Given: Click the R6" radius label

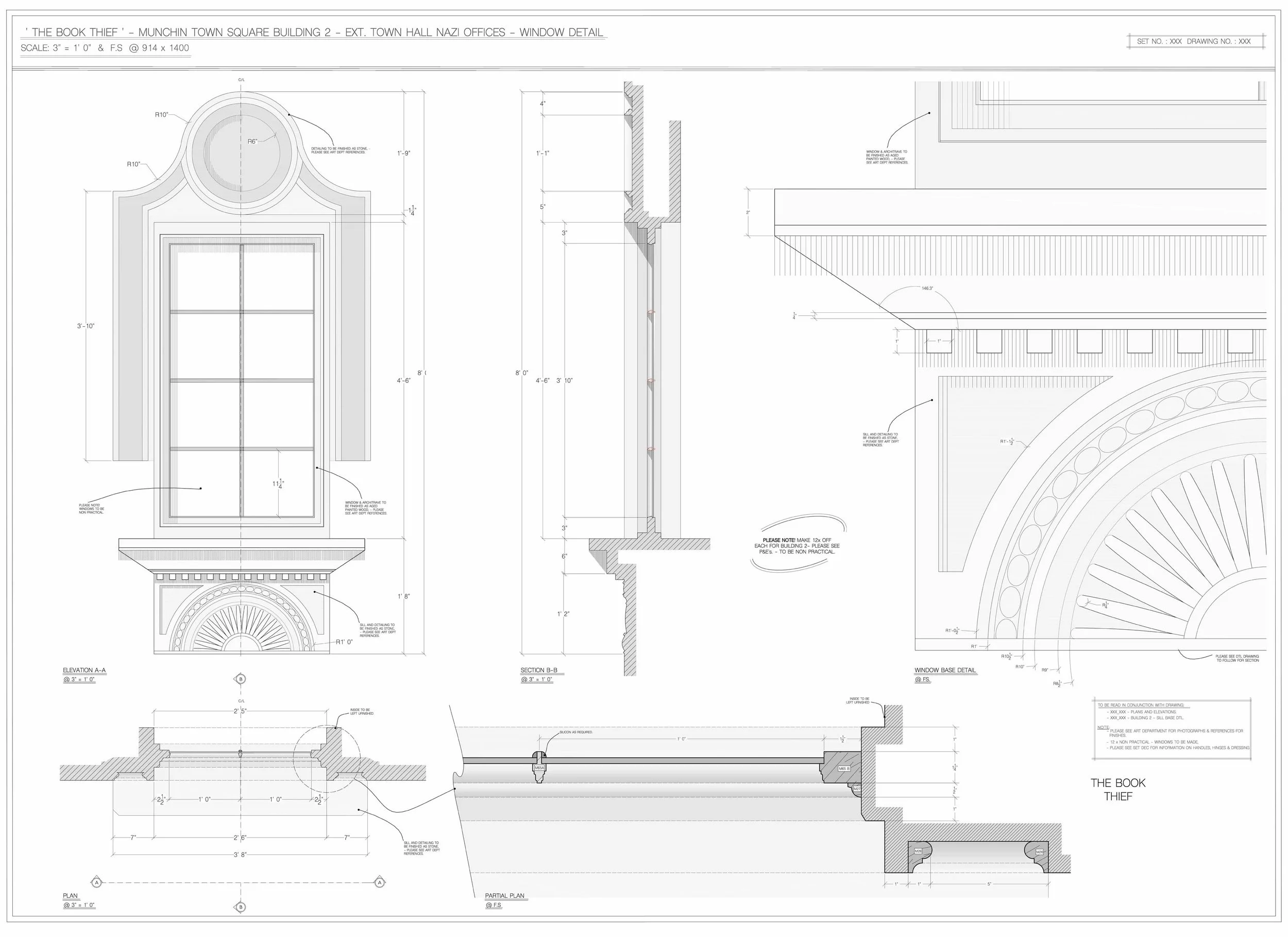Looking at the screenshot, I should coord(253,142).
